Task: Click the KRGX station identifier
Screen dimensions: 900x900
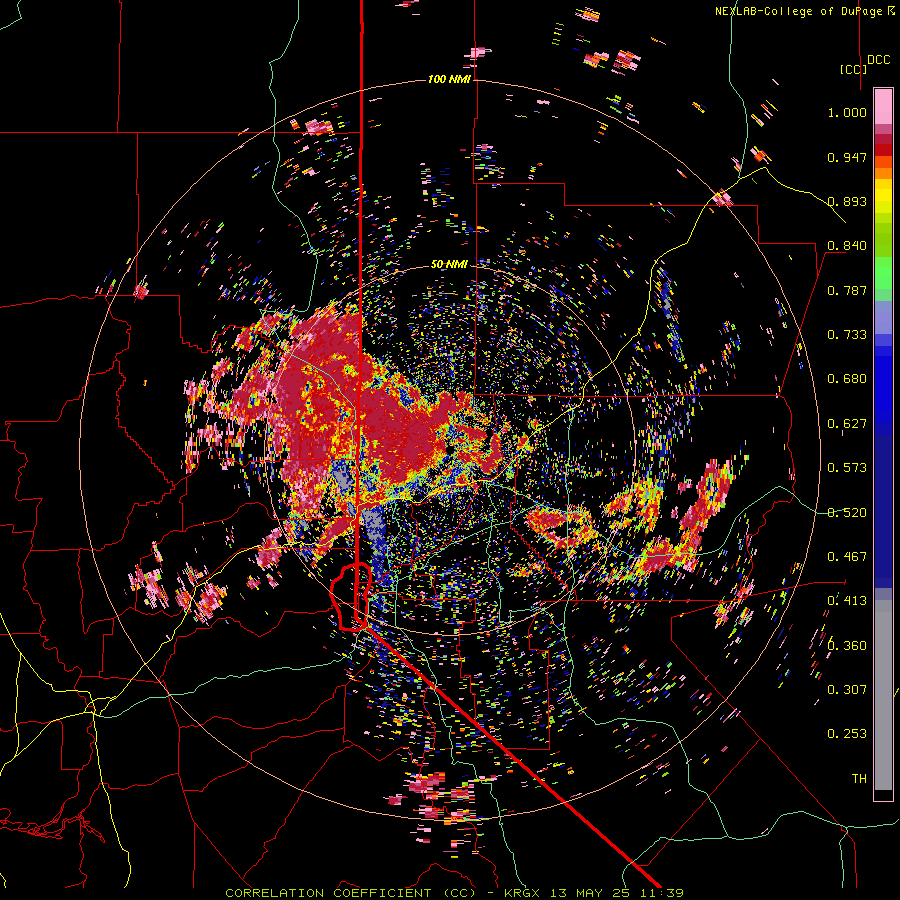Action: 522,893
